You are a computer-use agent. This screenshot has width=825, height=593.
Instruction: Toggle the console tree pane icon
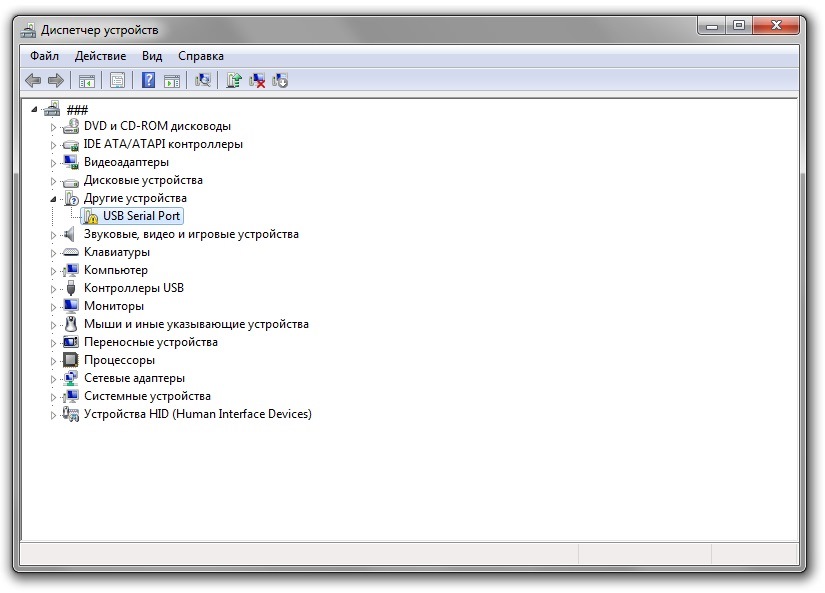(x=87, y=81)
